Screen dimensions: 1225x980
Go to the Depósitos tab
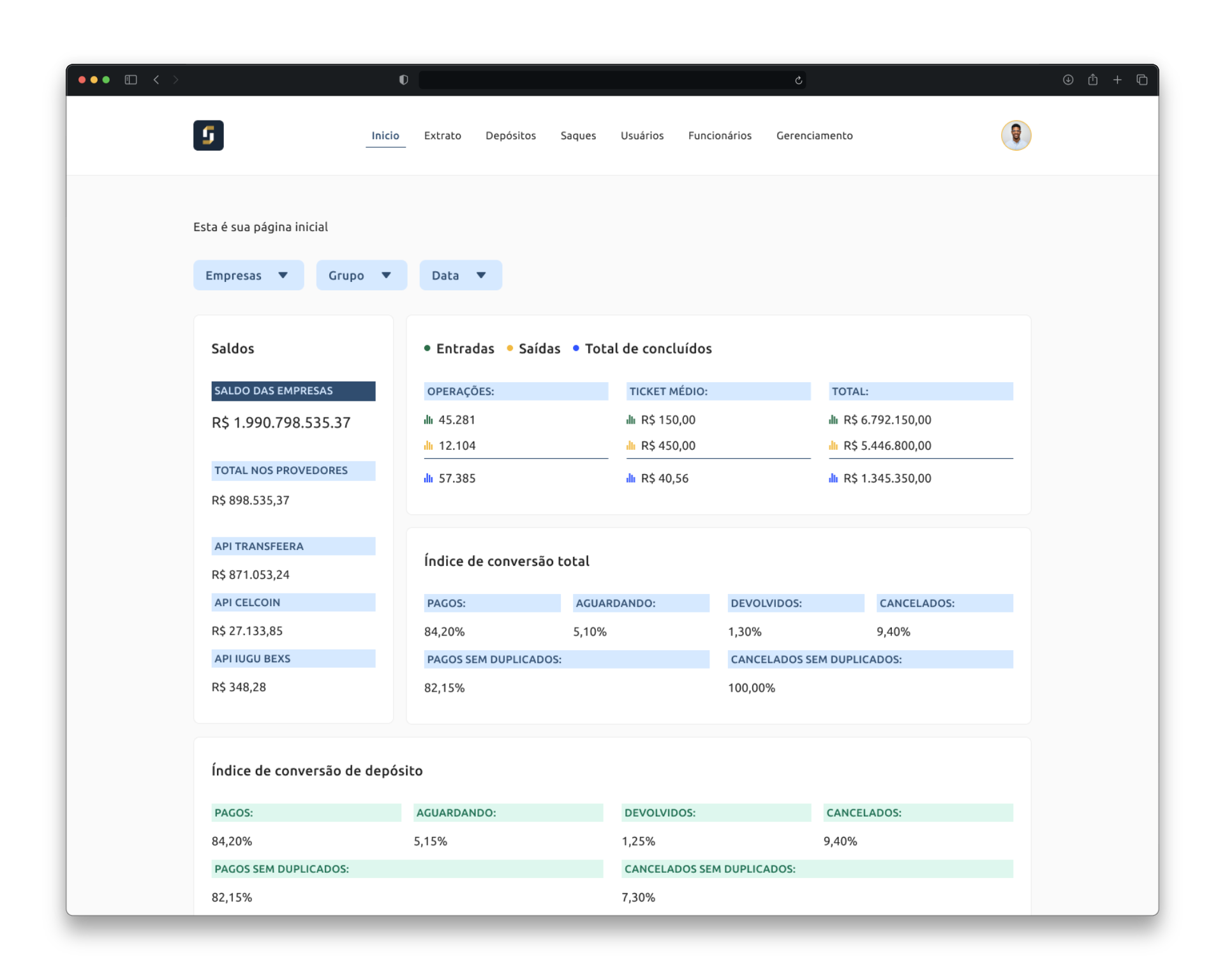[x=510, y=135]
